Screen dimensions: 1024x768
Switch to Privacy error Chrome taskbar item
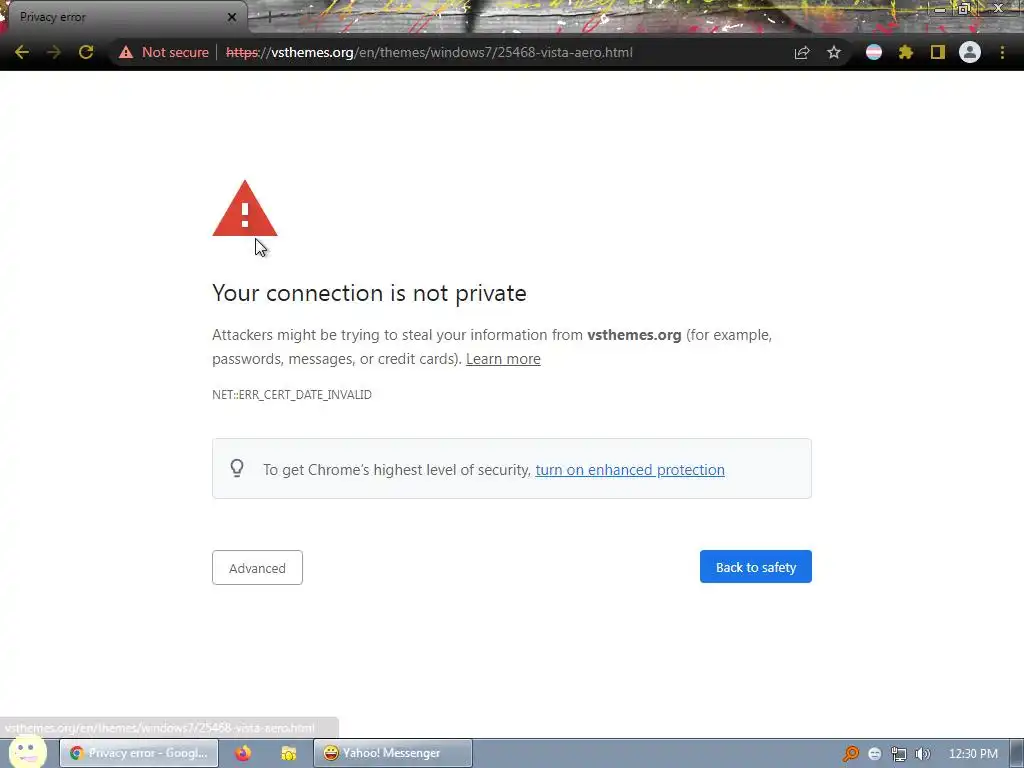[x=139, y=753]
